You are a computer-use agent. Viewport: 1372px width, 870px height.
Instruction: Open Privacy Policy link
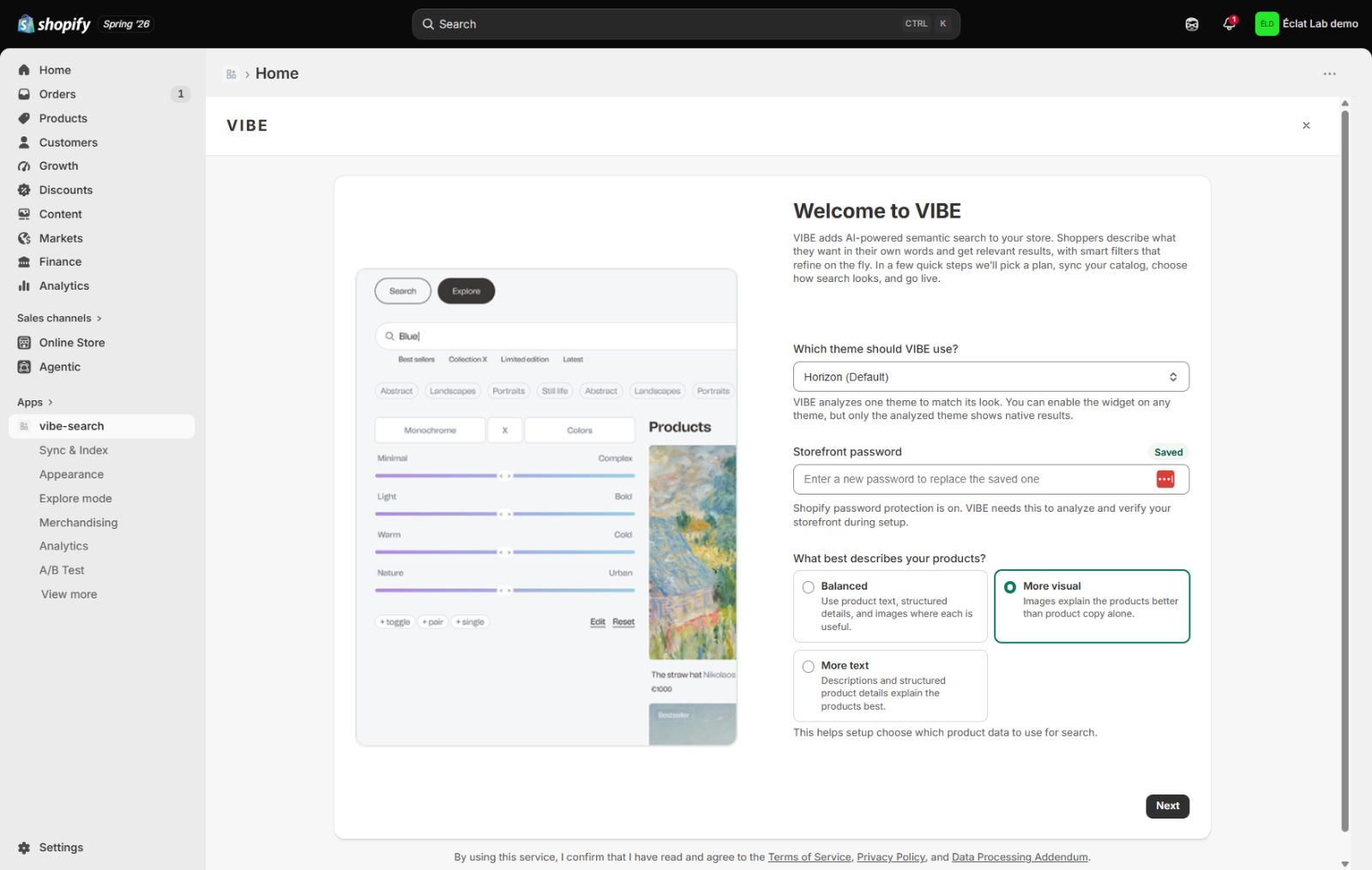pos(891,857)
